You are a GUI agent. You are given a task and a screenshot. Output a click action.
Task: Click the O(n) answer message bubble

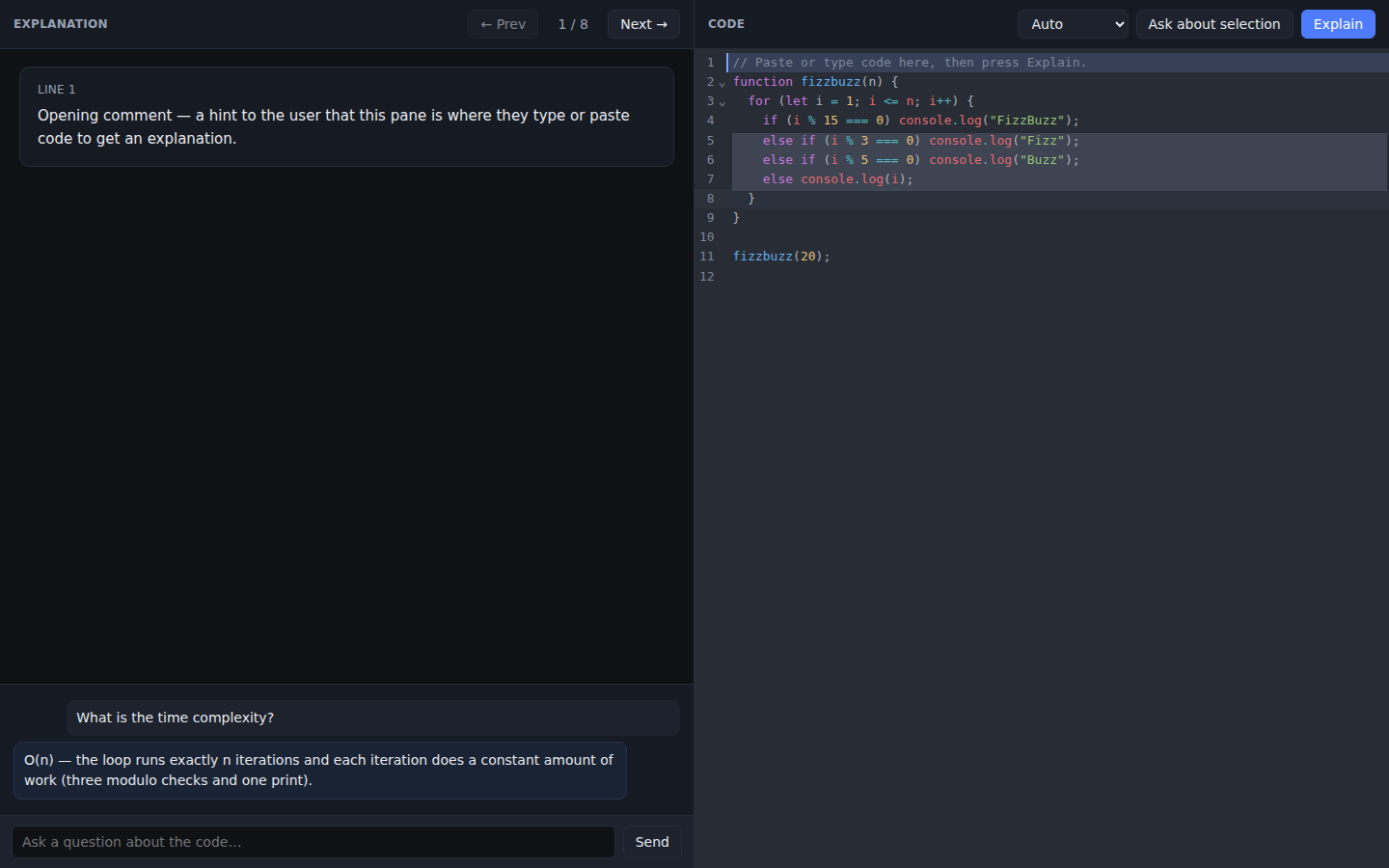click(x=320, y=771)
